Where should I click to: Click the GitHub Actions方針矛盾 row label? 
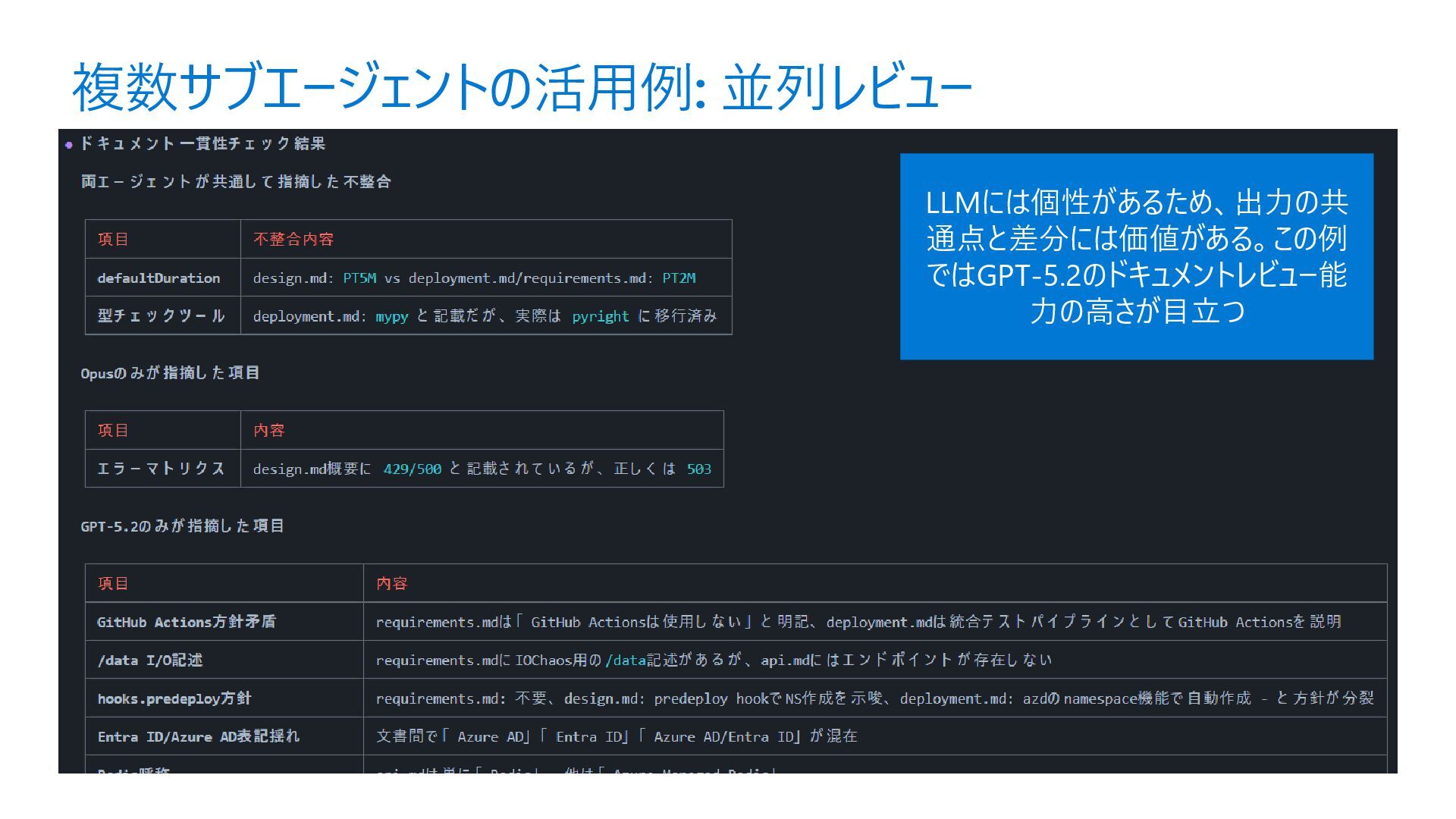(x=187, y=623)
